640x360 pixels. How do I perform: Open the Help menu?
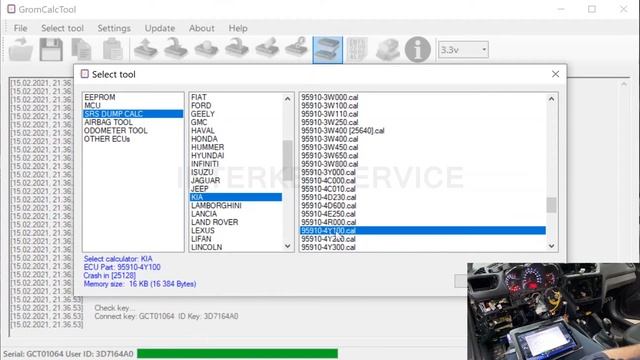[238, 28]
